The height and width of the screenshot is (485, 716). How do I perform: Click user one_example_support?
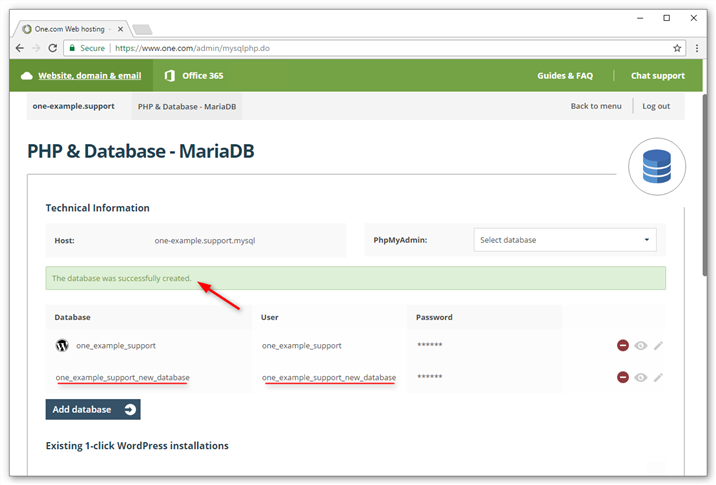click(x=301, y=346)
